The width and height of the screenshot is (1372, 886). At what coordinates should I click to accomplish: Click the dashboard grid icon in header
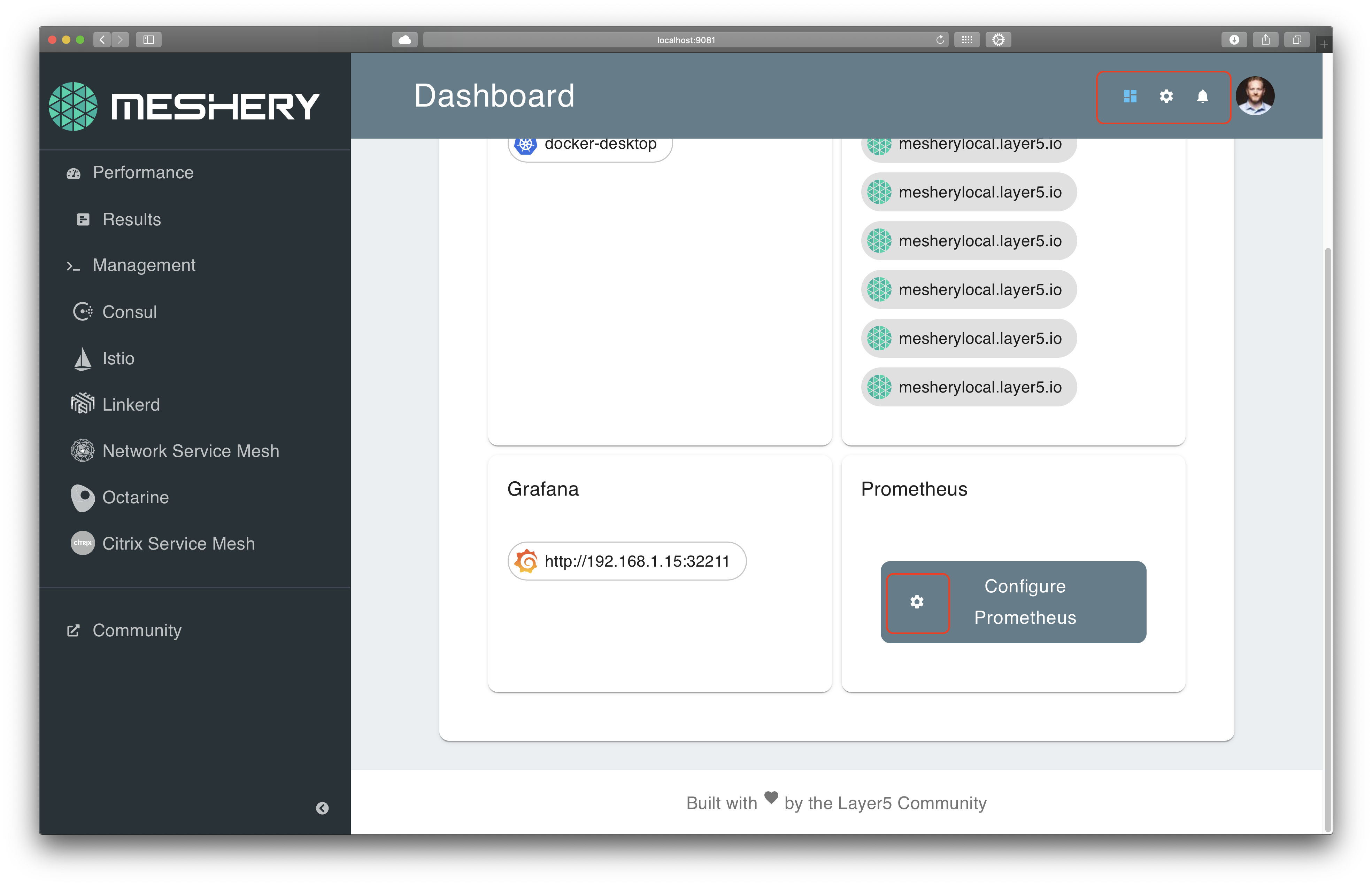(x=1130, y=97)
